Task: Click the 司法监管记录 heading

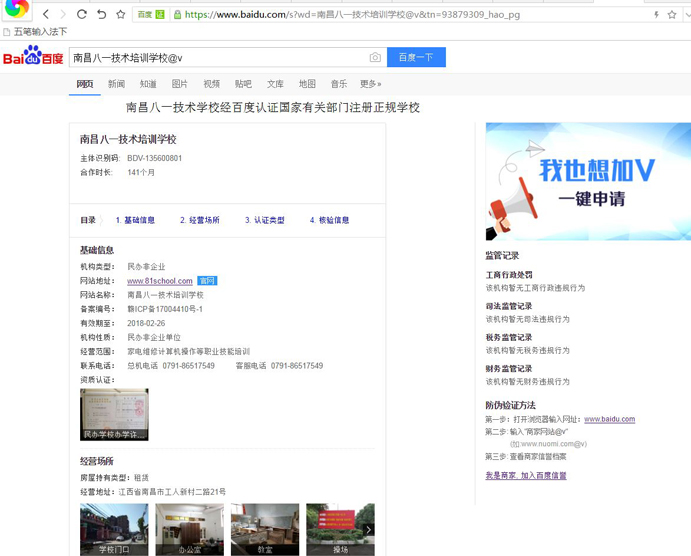Action: coord(509,306)
